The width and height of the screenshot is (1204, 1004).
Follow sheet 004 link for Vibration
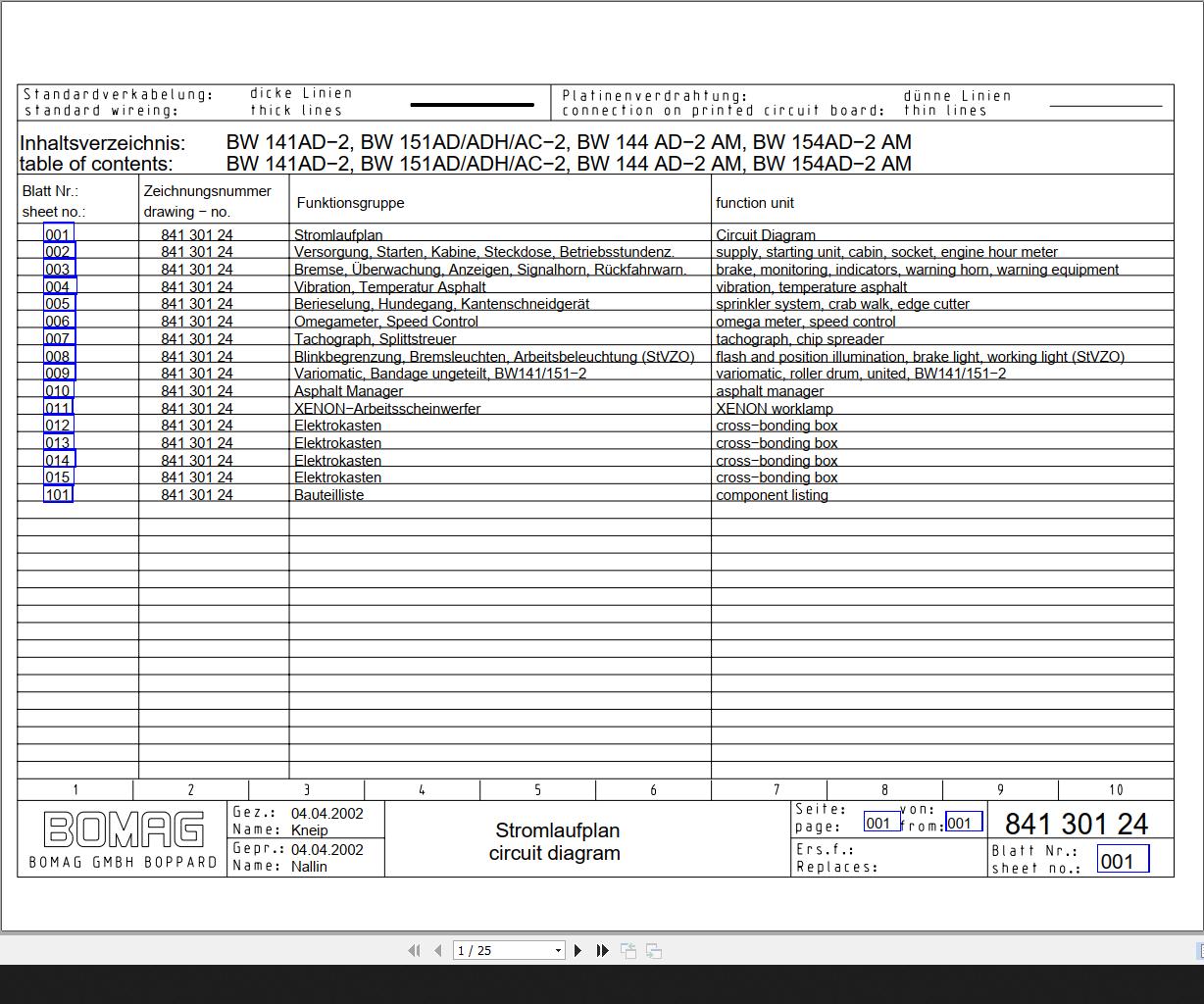click(58, 287)
